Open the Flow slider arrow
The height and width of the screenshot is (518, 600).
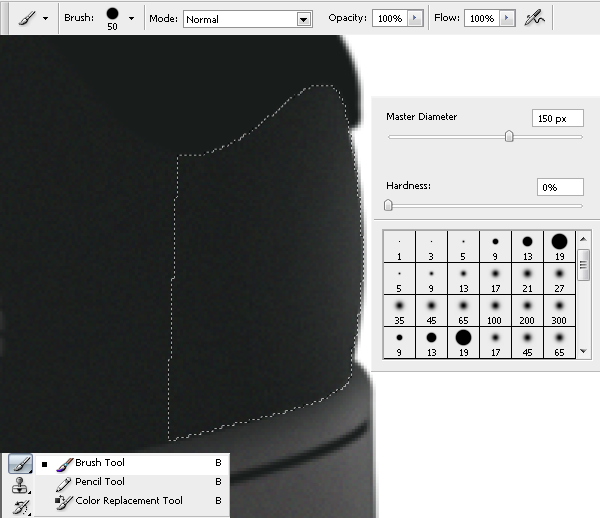click(507, 18)
